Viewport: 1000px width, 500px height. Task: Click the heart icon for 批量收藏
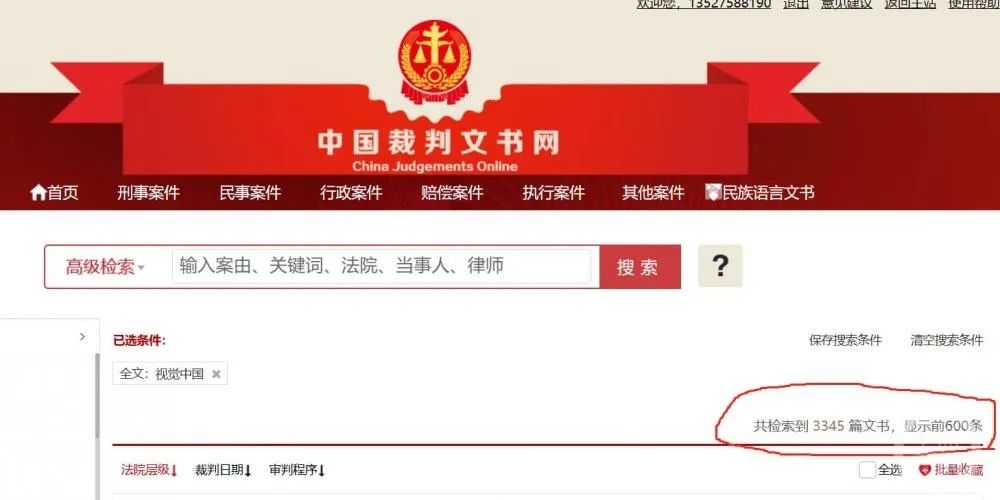(x=925, y=471)
